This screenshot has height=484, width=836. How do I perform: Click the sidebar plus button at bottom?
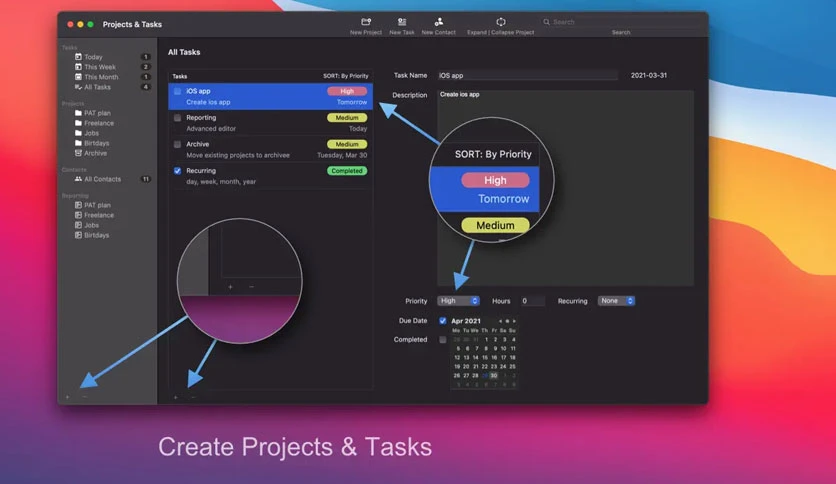[x=67, y=397]
